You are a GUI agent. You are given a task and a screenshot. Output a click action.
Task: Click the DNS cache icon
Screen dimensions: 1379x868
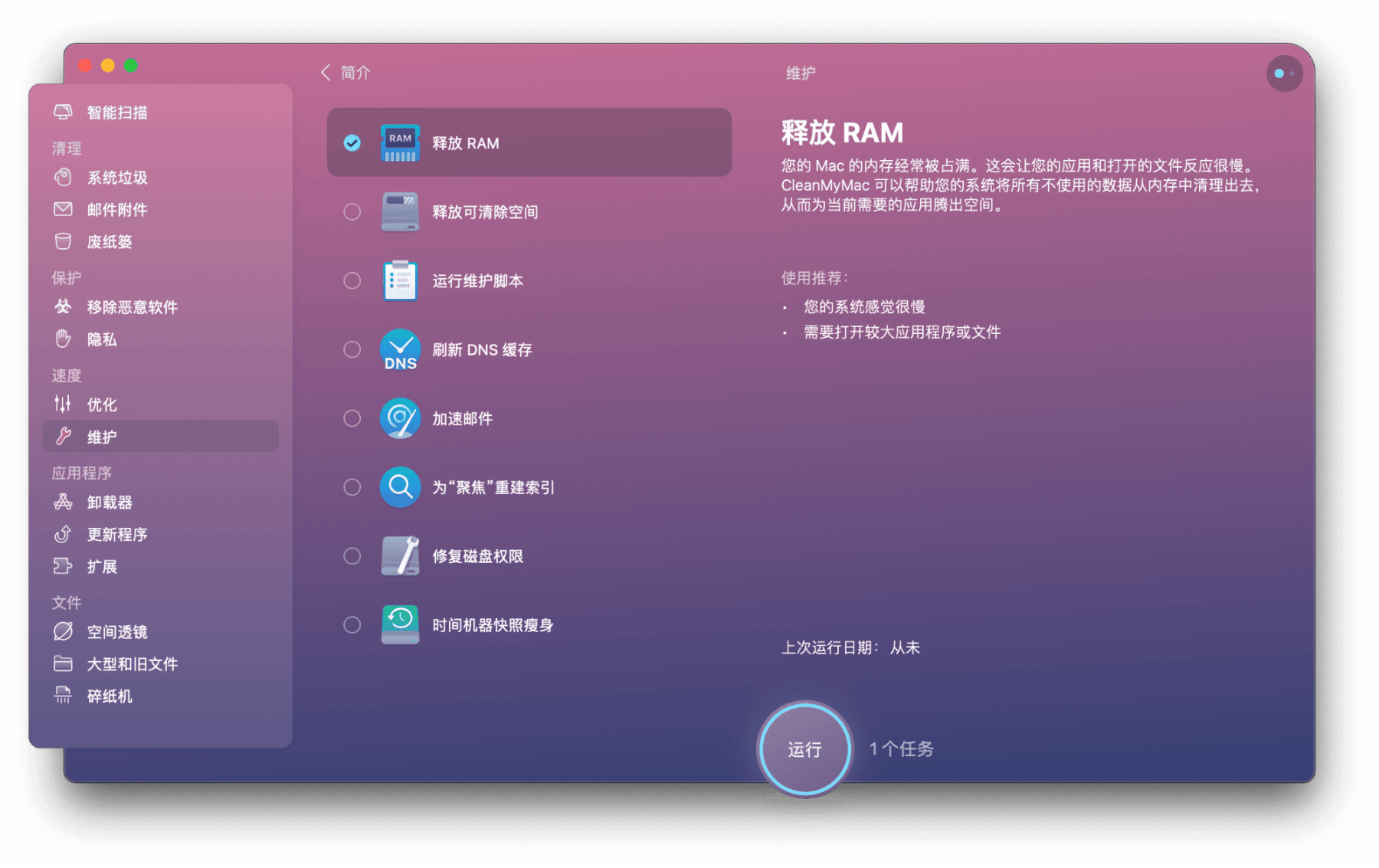400,349
